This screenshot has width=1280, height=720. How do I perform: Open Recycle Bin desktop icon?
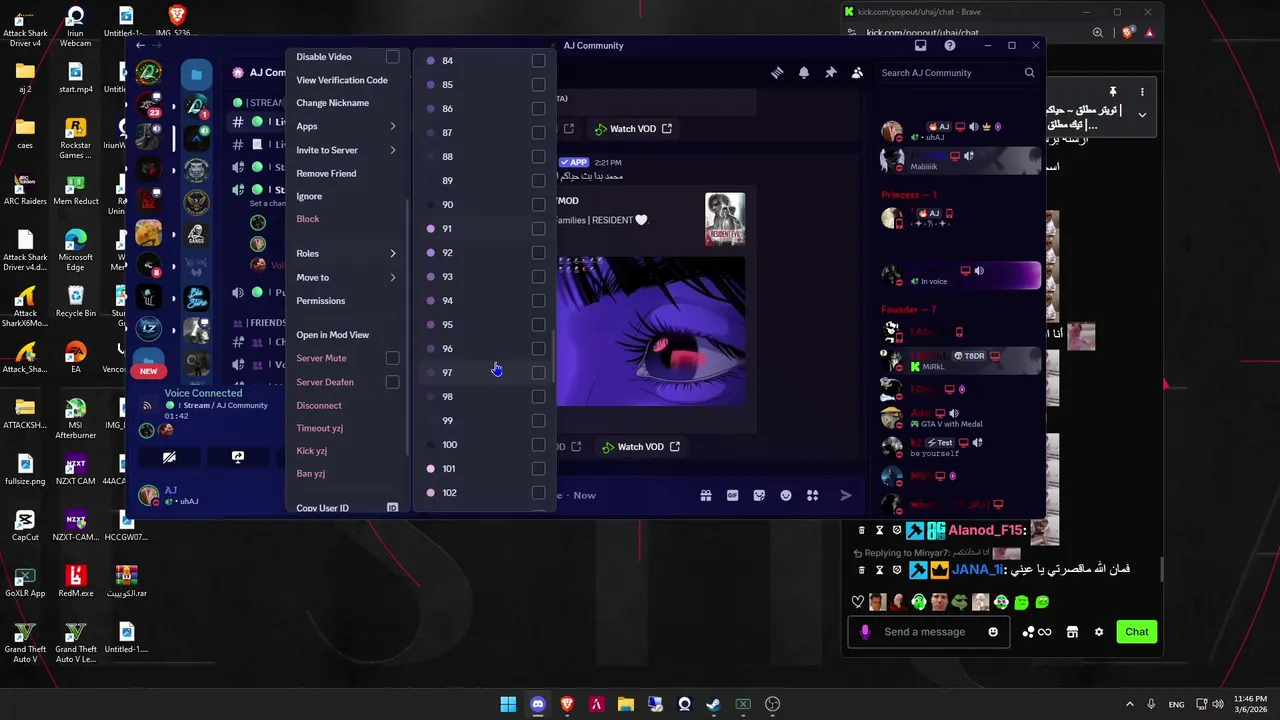75,301
